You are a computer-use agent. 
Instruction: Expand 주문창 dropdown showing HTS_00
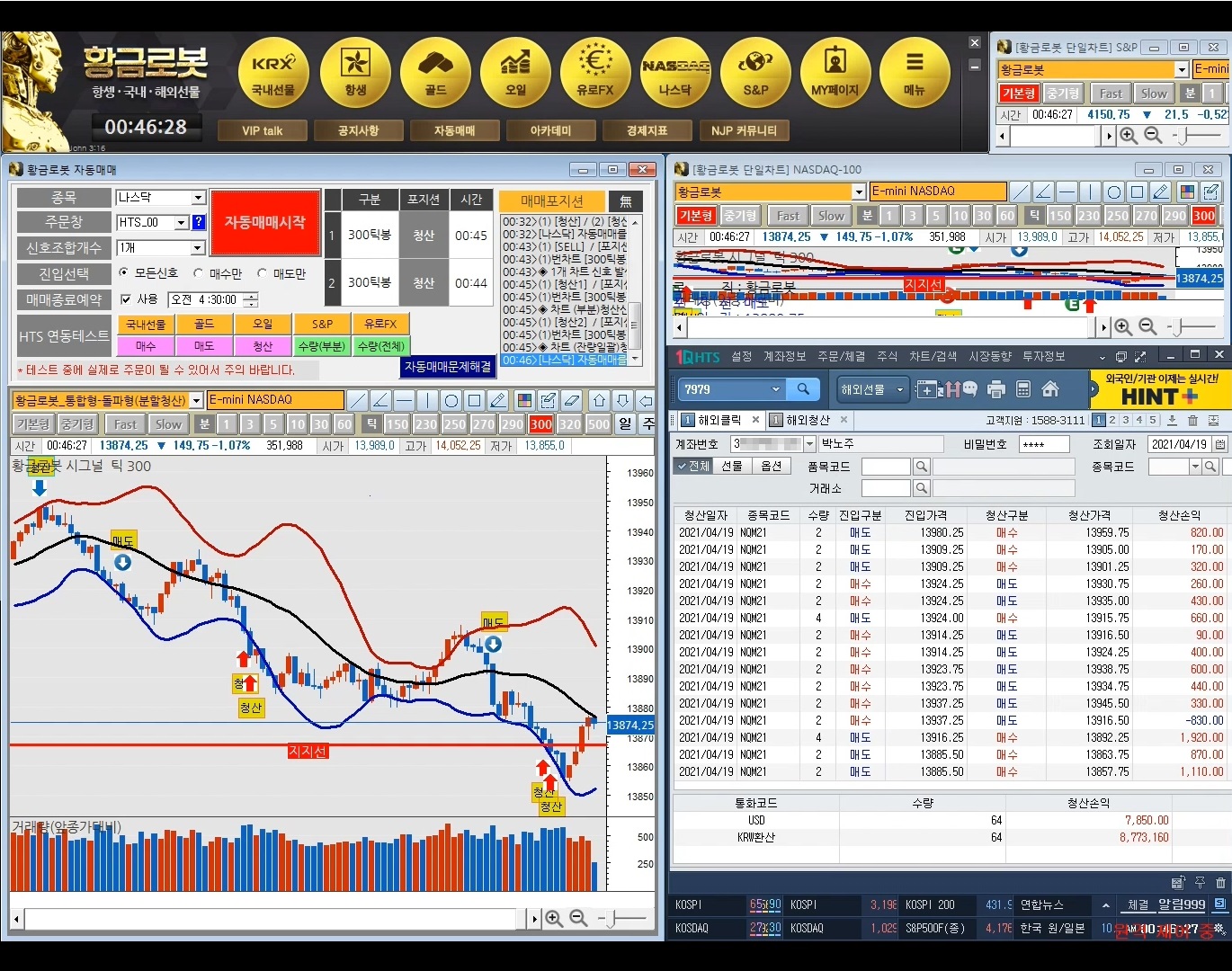pos(182,222)
